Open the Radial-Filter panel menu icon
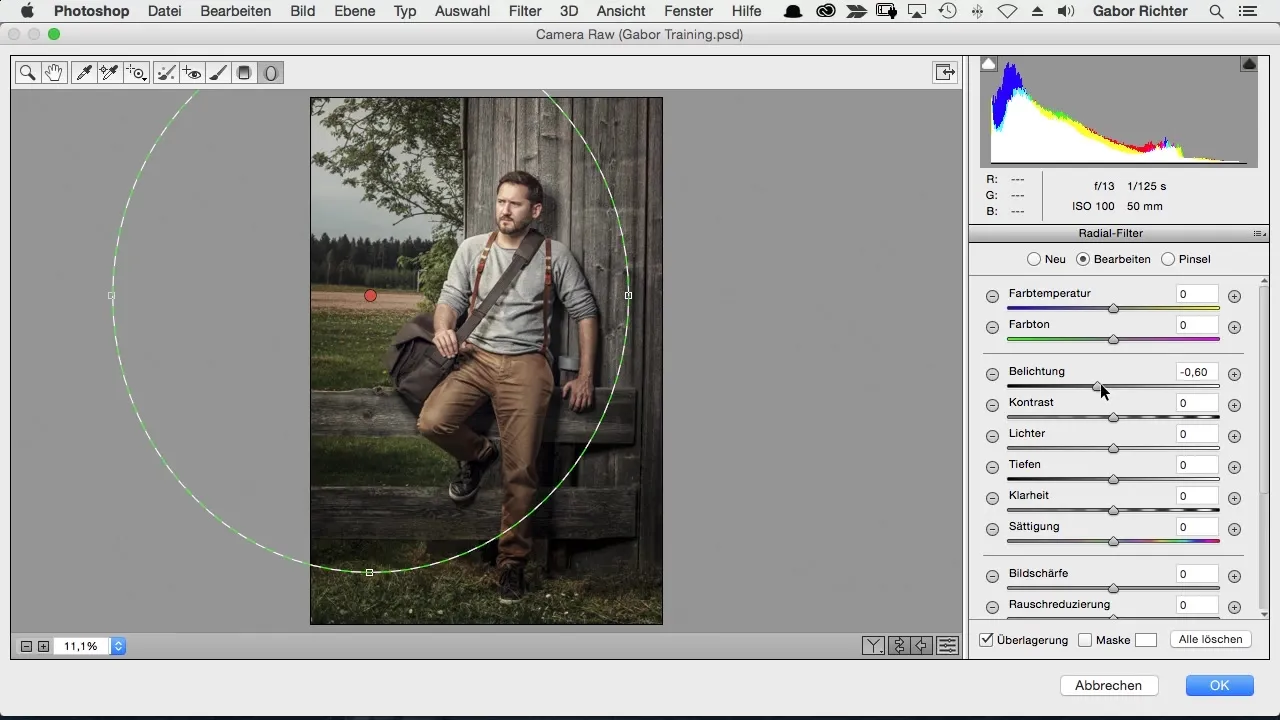The image size is (1280, 720). click(1259, 233)
